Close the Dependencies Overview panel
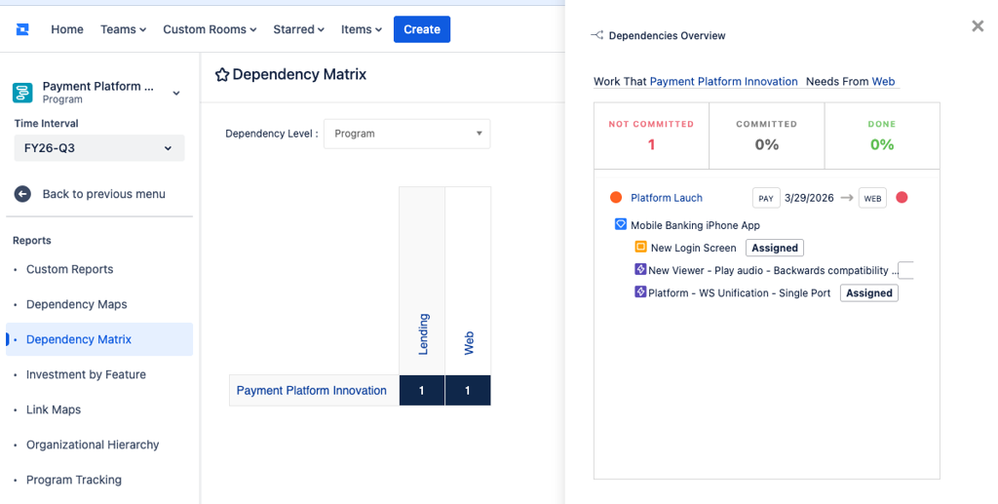The image size is (998, 504). [x=978, y=25]
